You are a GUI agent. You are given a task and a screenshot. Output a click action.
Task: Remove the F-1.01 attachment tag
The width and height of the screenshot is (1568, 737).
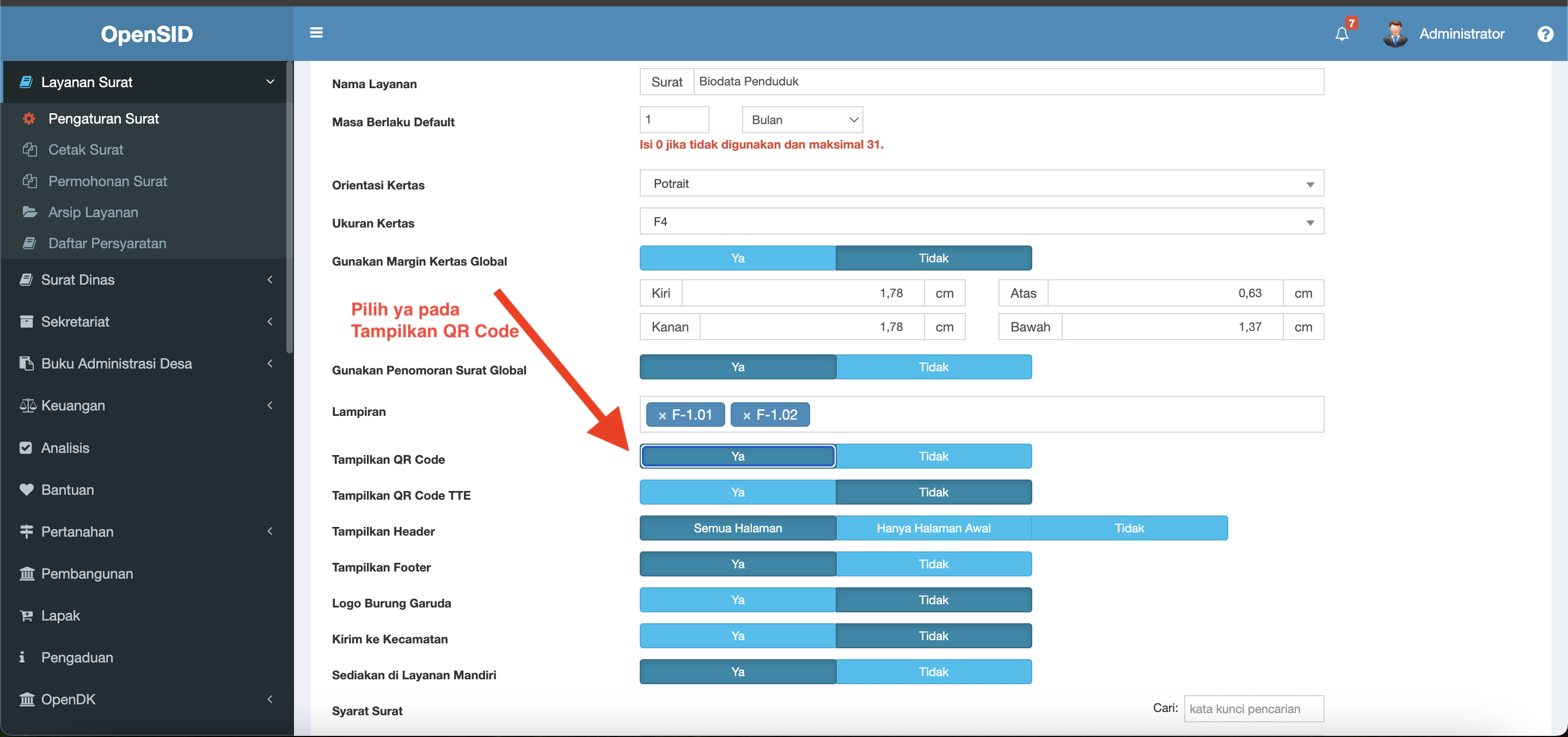tap(662, 416)
